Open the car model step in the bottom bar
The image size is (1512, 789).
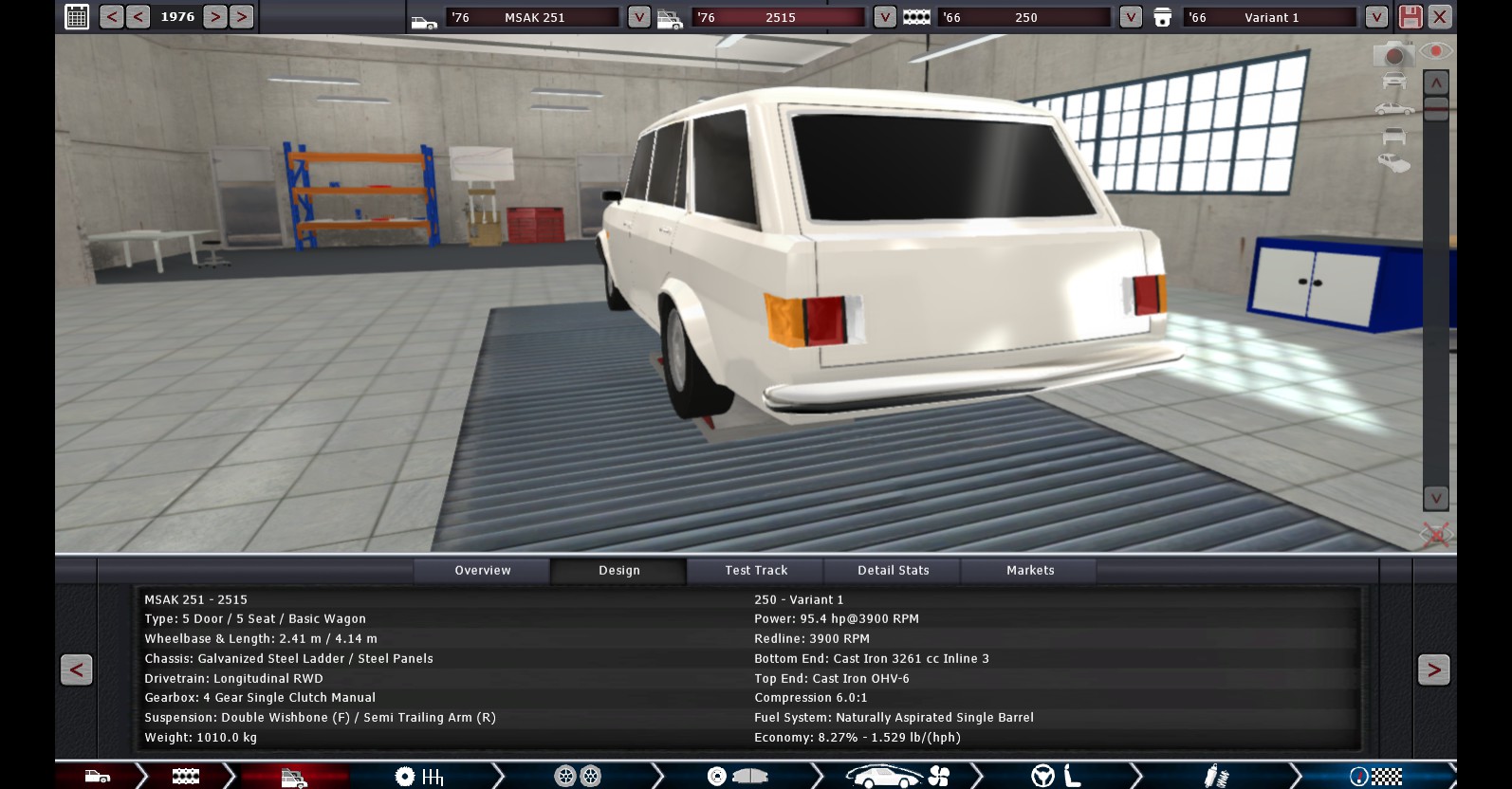pos(98,777)
